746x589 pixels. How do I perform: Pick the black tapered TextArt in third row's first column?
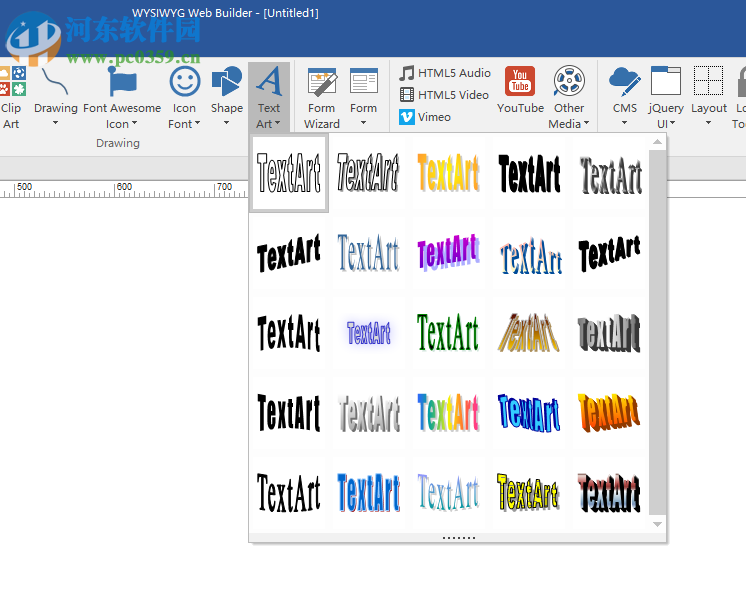coord(289,333)
